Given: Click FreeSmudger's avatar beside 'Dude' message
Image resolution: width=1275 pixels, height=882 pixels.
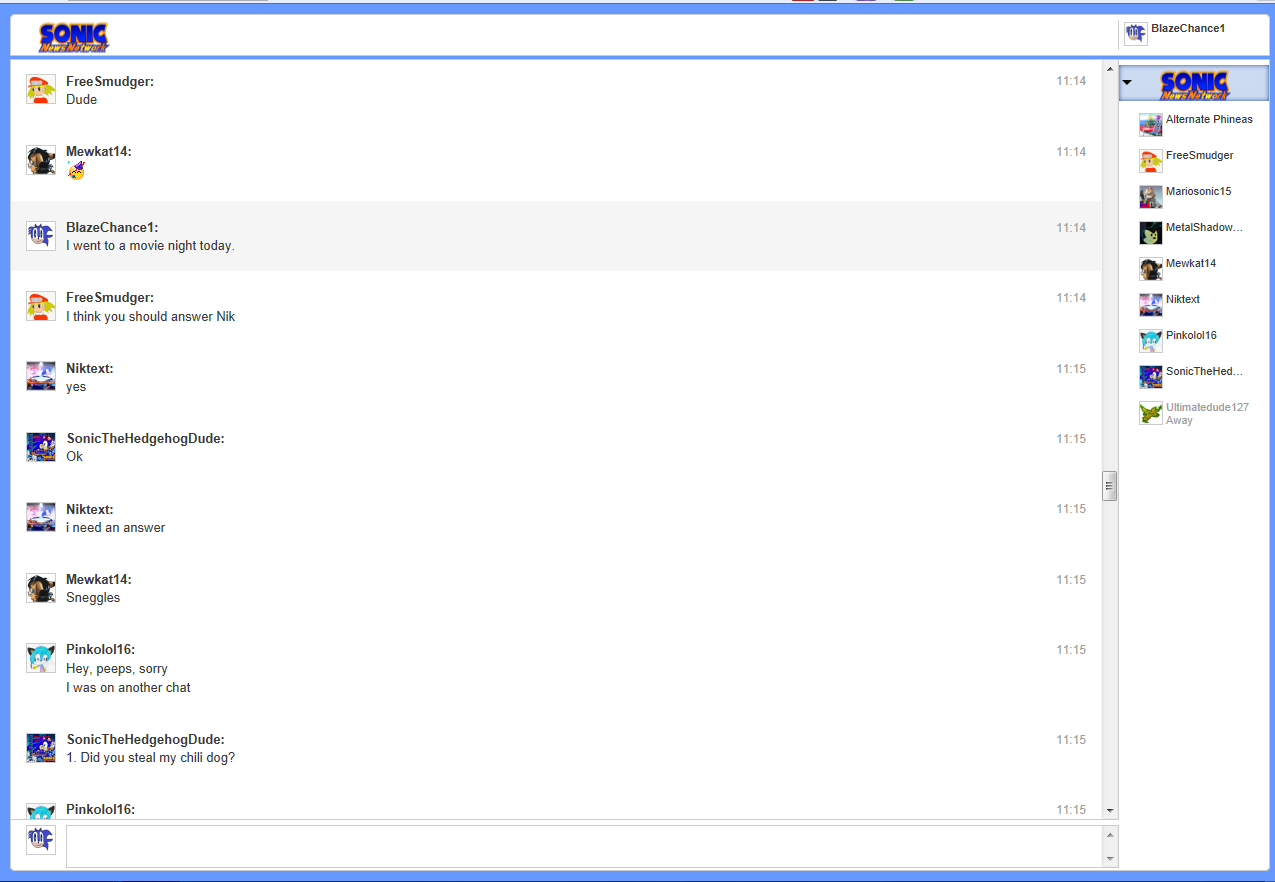Looking at the screenshot, I should coord(41,89).
